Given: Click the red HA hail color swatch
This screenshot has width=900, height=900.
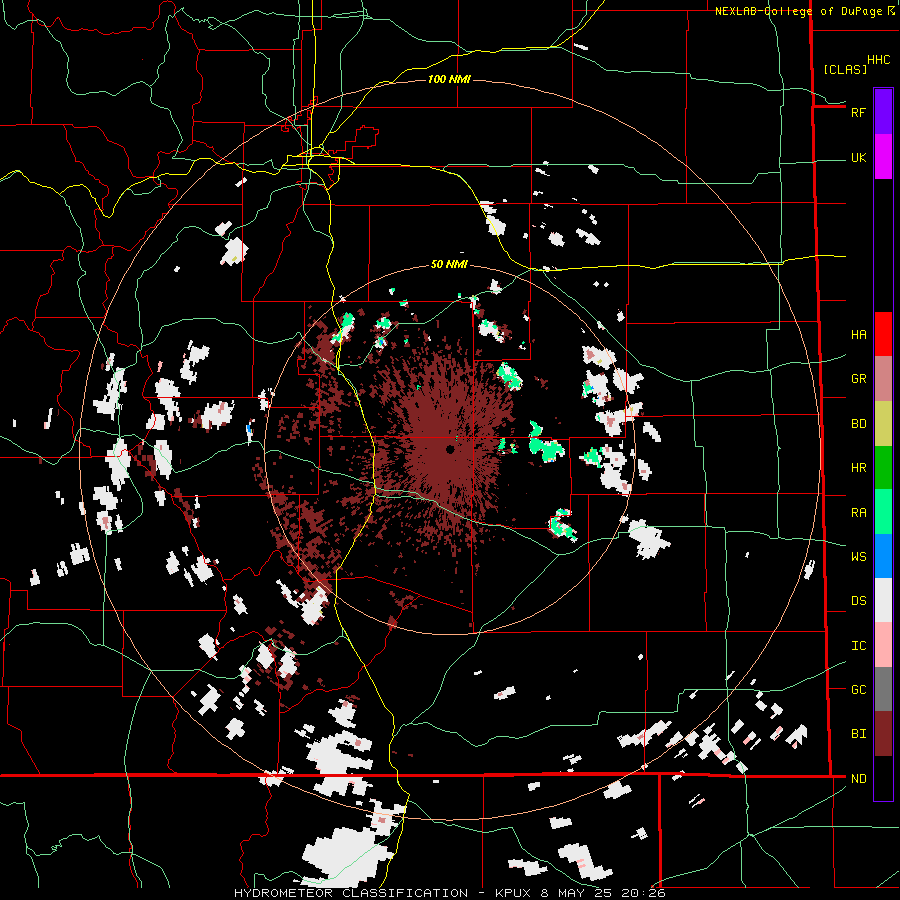Looking at the screenshot, I should coord(883,334).
